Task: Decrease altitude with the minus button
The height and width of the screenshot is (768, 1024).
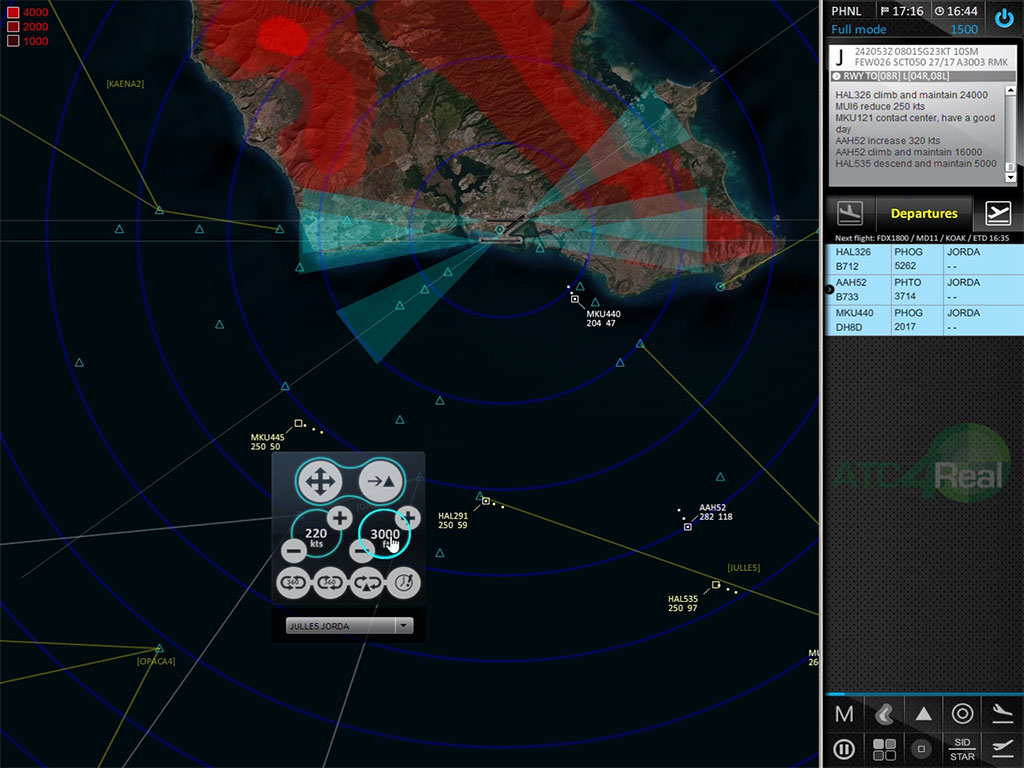Action: click(362, 550)
